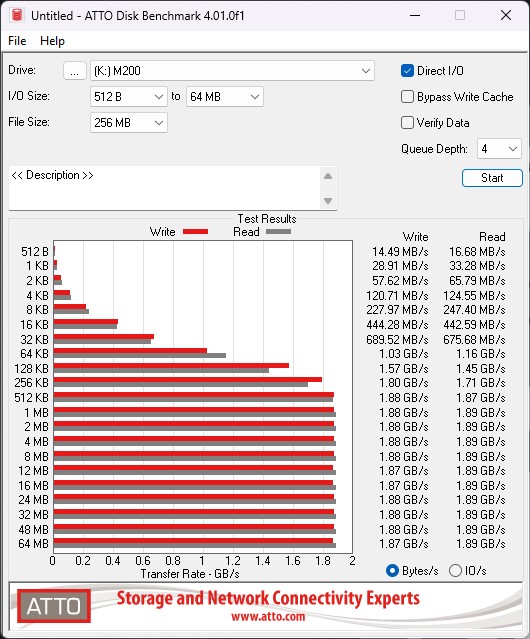
Task: Click the red Write legend swatch
Action: (196, 231)
